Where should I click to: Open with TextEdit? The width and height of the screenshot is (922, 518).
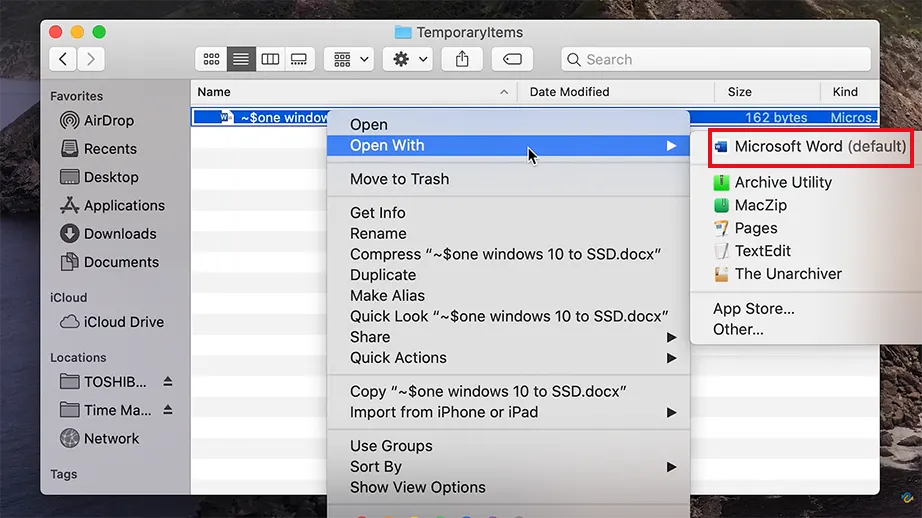(752, 251)
